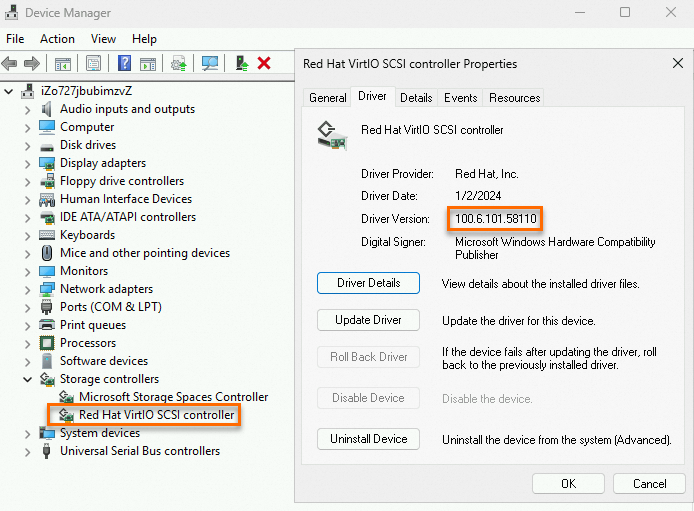Click Show/Hide Action Pane toolbar icon

[148, 64]
